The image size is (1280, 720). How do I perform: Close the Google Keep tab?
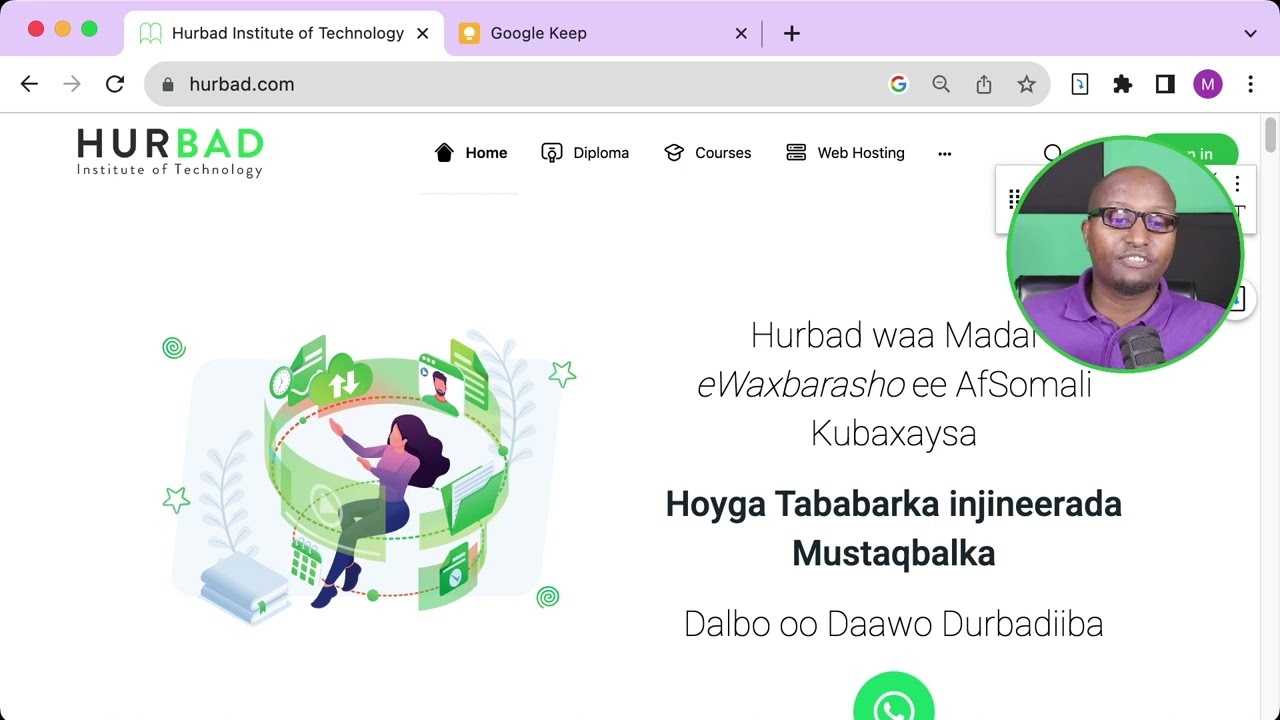tap(741, 33)
